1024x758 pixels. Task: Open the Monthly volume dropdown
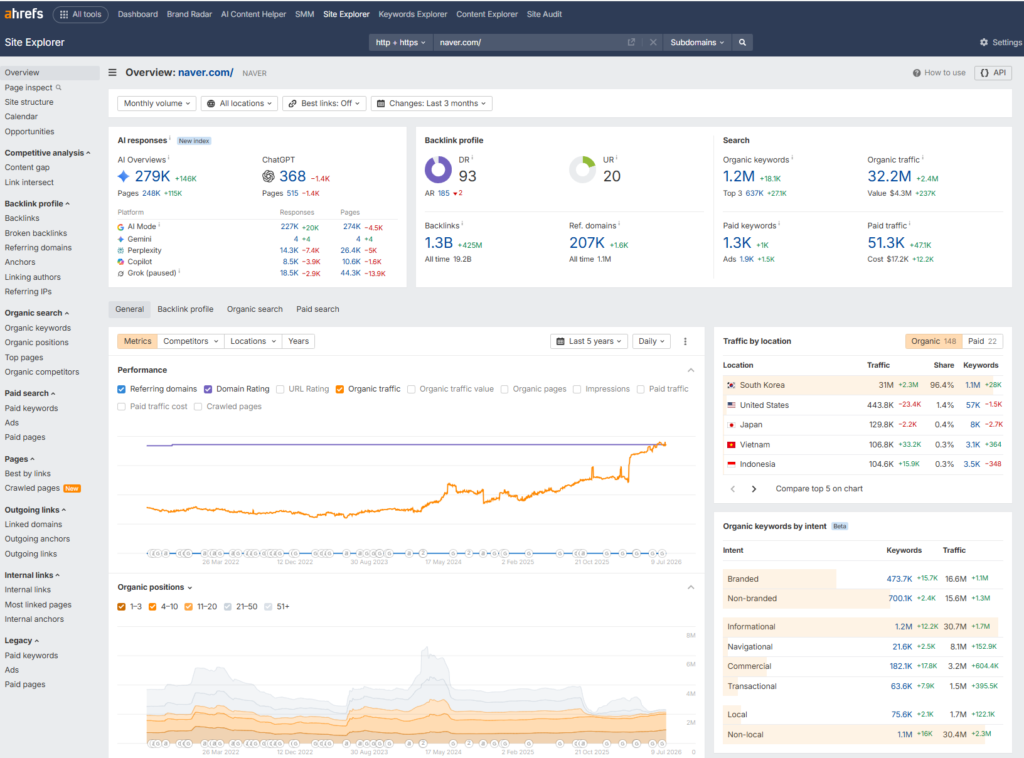[157, 103]
